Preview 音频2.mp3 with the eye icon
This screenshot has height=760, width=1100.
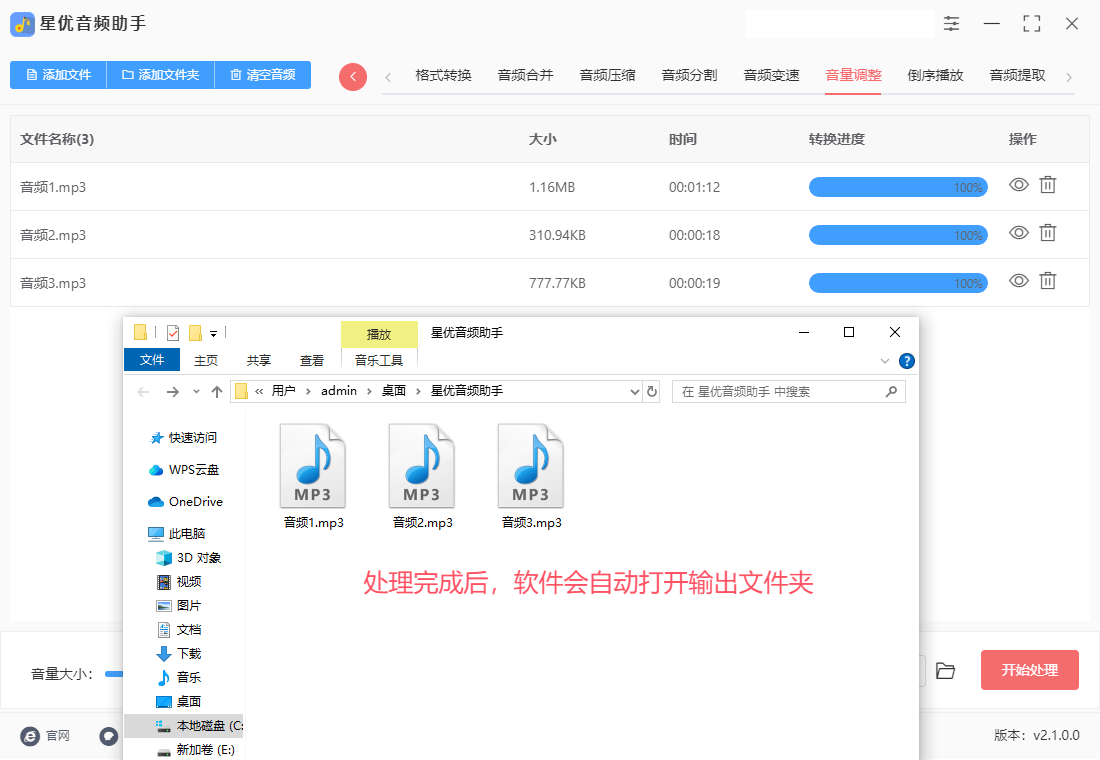click(1019, 232)
